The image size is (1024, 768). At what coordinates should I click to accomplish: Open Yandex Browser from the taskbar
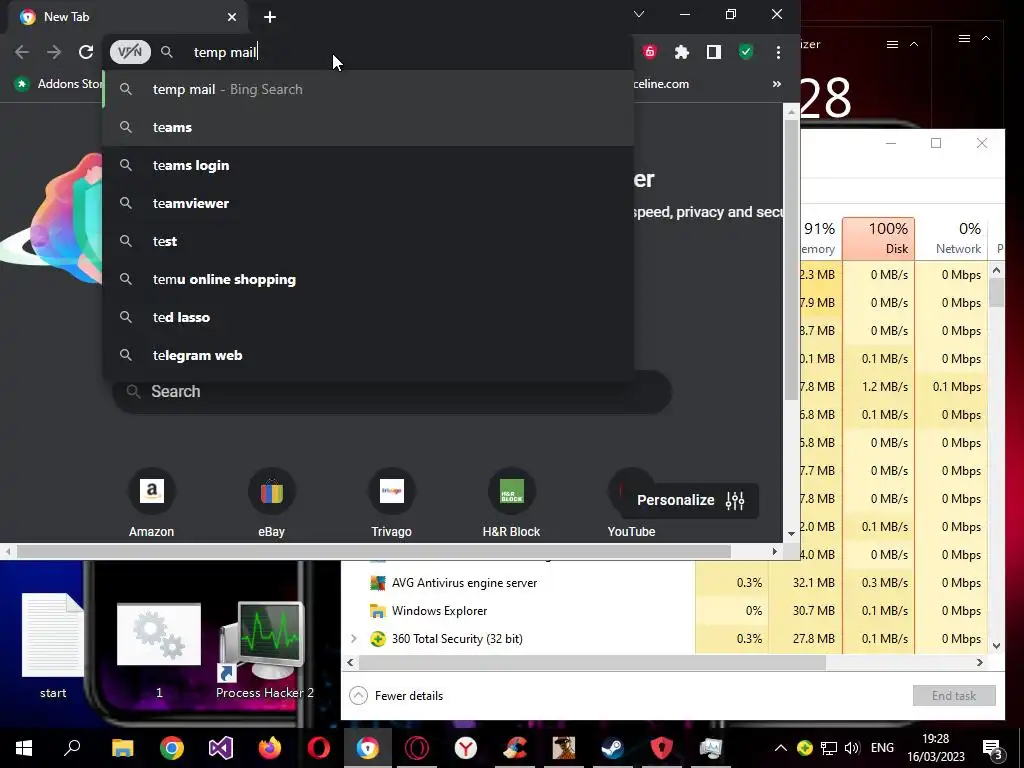click(x=466, y=748)
